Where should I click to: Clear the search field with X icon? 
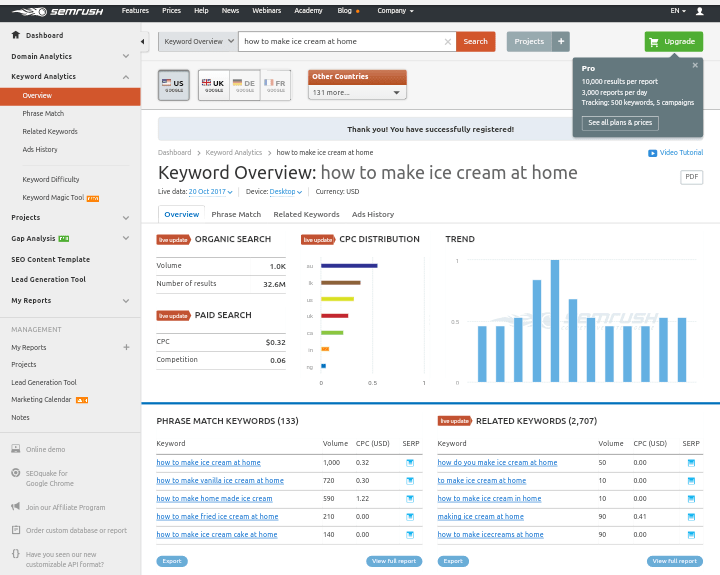(x=447, y=42)
